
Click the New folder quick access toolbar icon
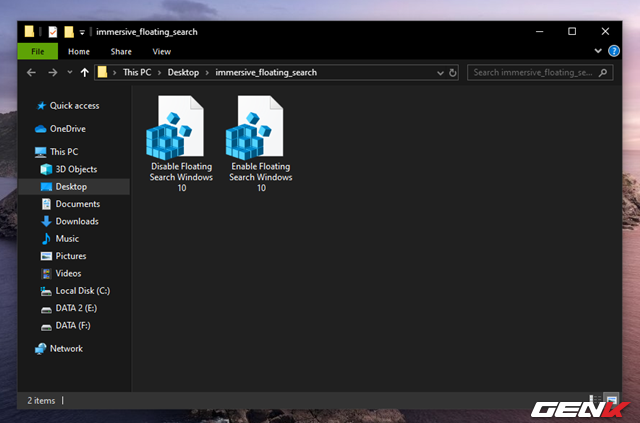69,31
